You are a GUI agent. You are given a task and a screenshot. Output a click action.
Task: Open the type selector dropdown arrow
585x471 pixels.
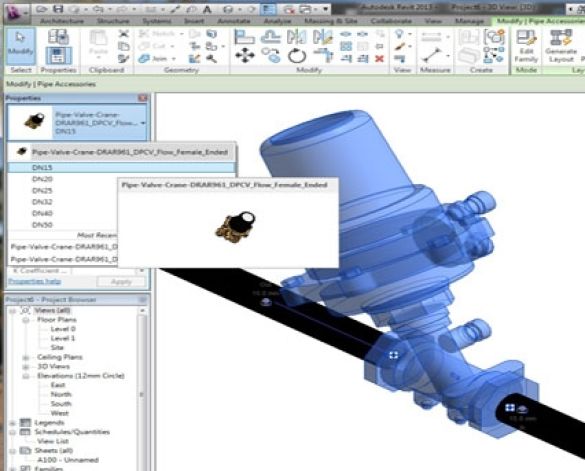143,123
